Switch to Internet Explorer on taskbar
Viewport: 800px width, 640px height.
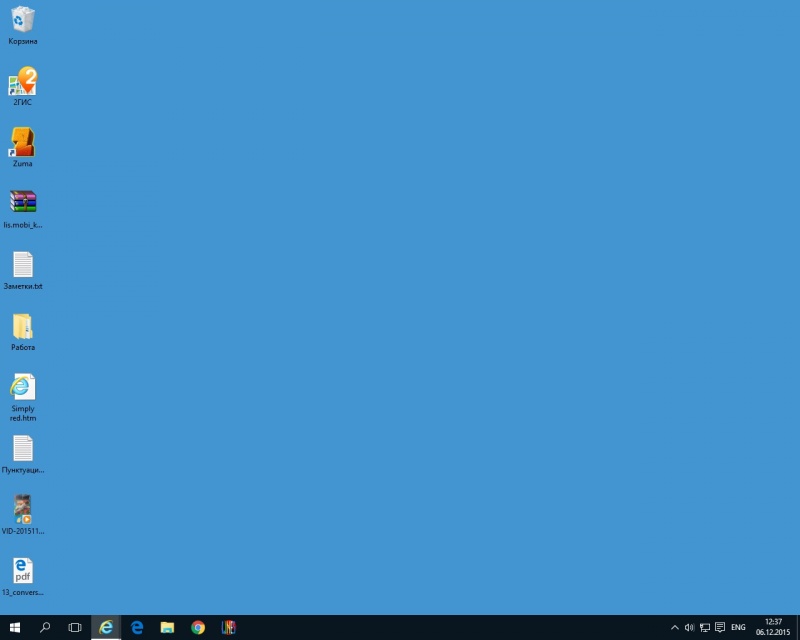click(106, 627)
